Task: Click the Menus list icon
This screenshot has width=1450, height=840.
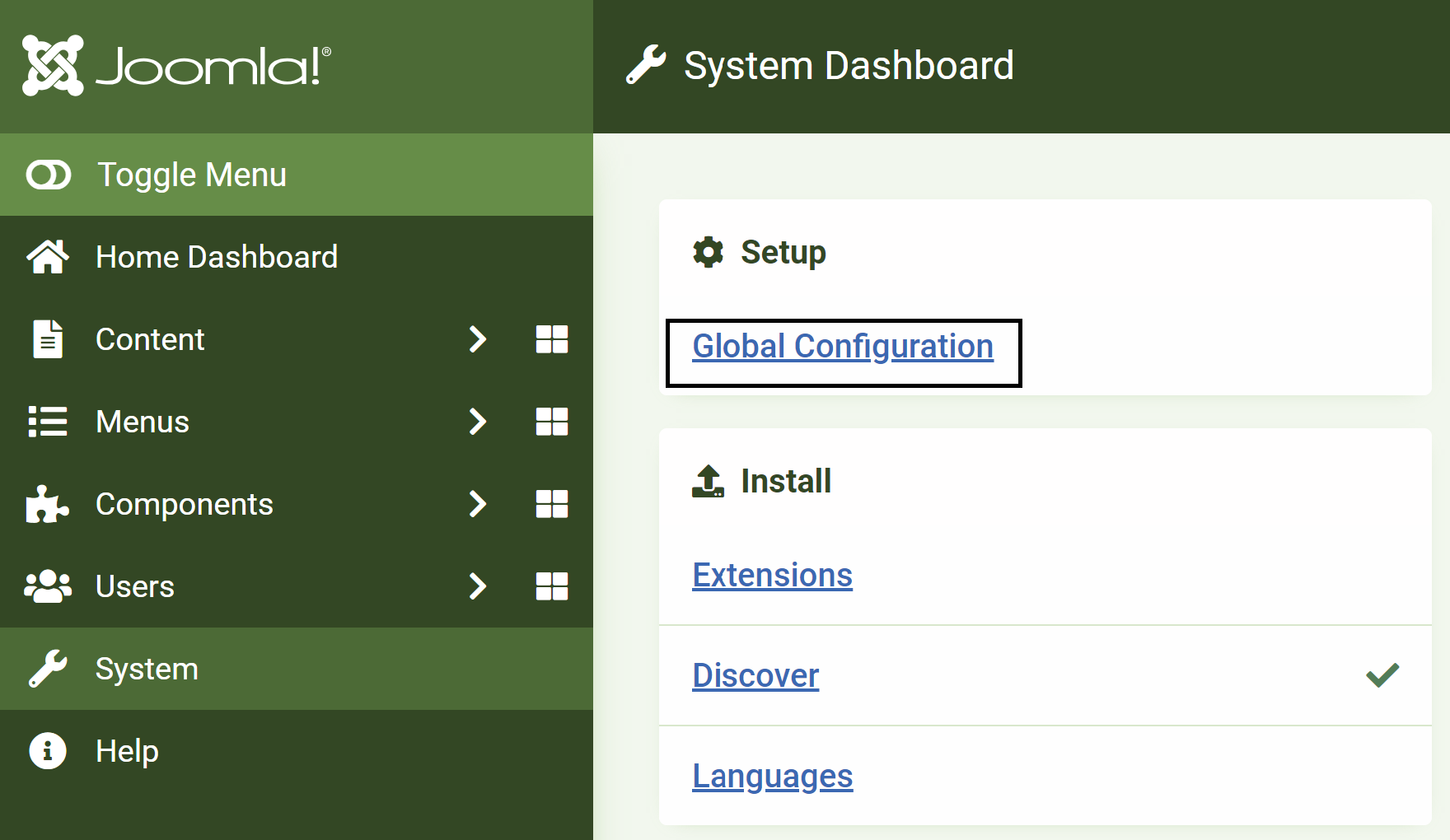Action: [48, 422]
